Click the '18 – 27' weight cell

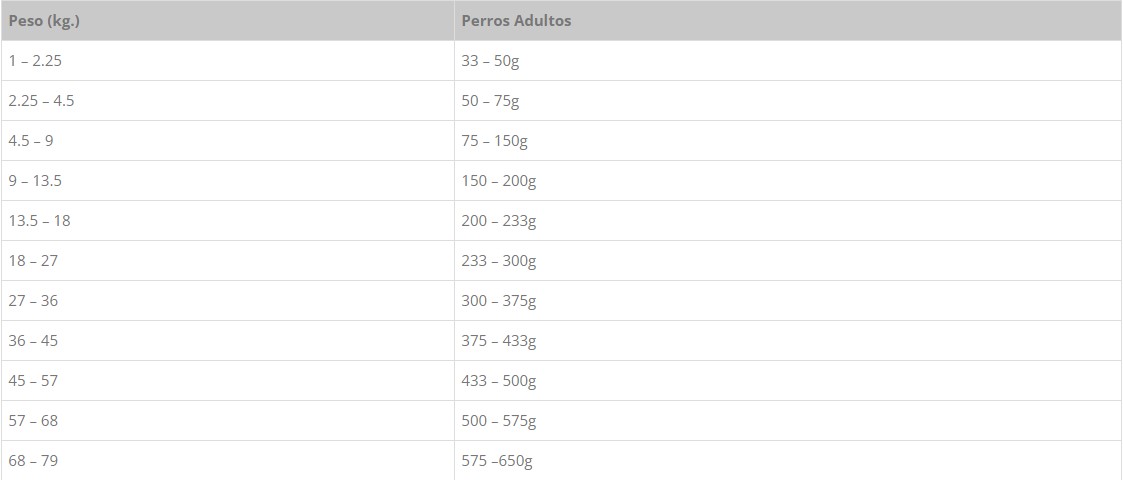tap(33, 261)
